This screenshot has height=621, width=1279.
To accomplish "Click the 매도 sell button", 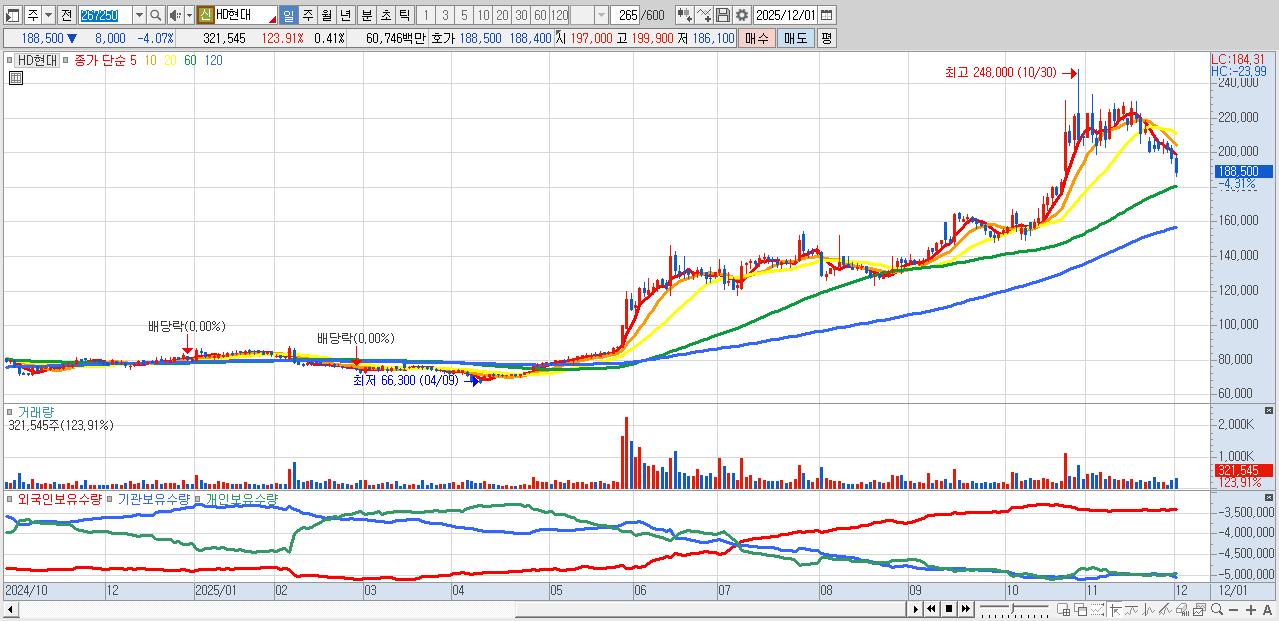I will pos(796,38).
